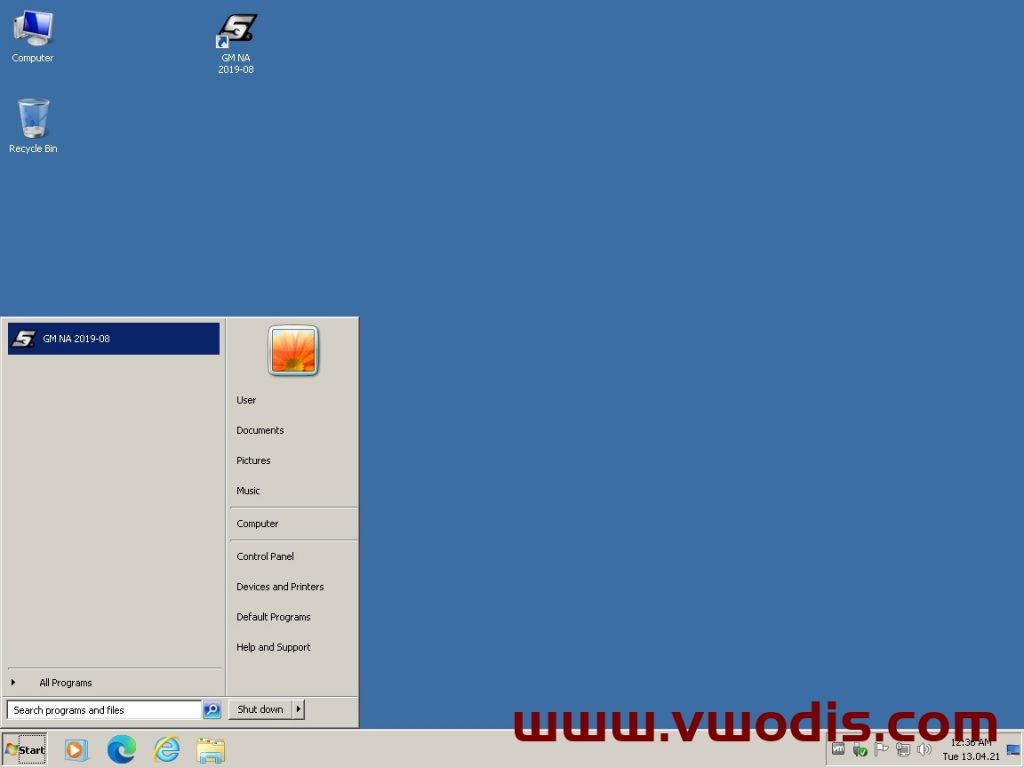Click the Start button
Viewport: 1024px width, 768px height.
point(25,750)
